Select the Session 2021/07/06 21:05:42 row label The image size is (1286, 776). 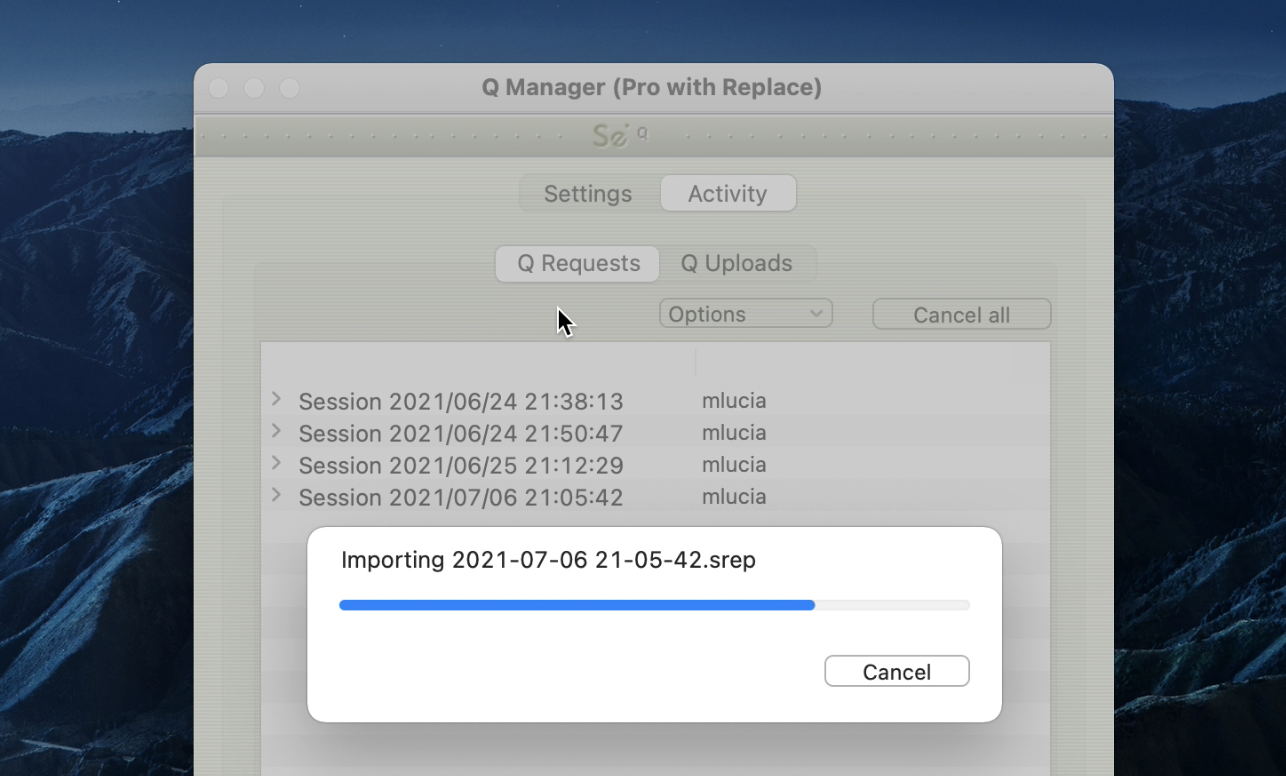pyautogui.click(x=460, y=498)
